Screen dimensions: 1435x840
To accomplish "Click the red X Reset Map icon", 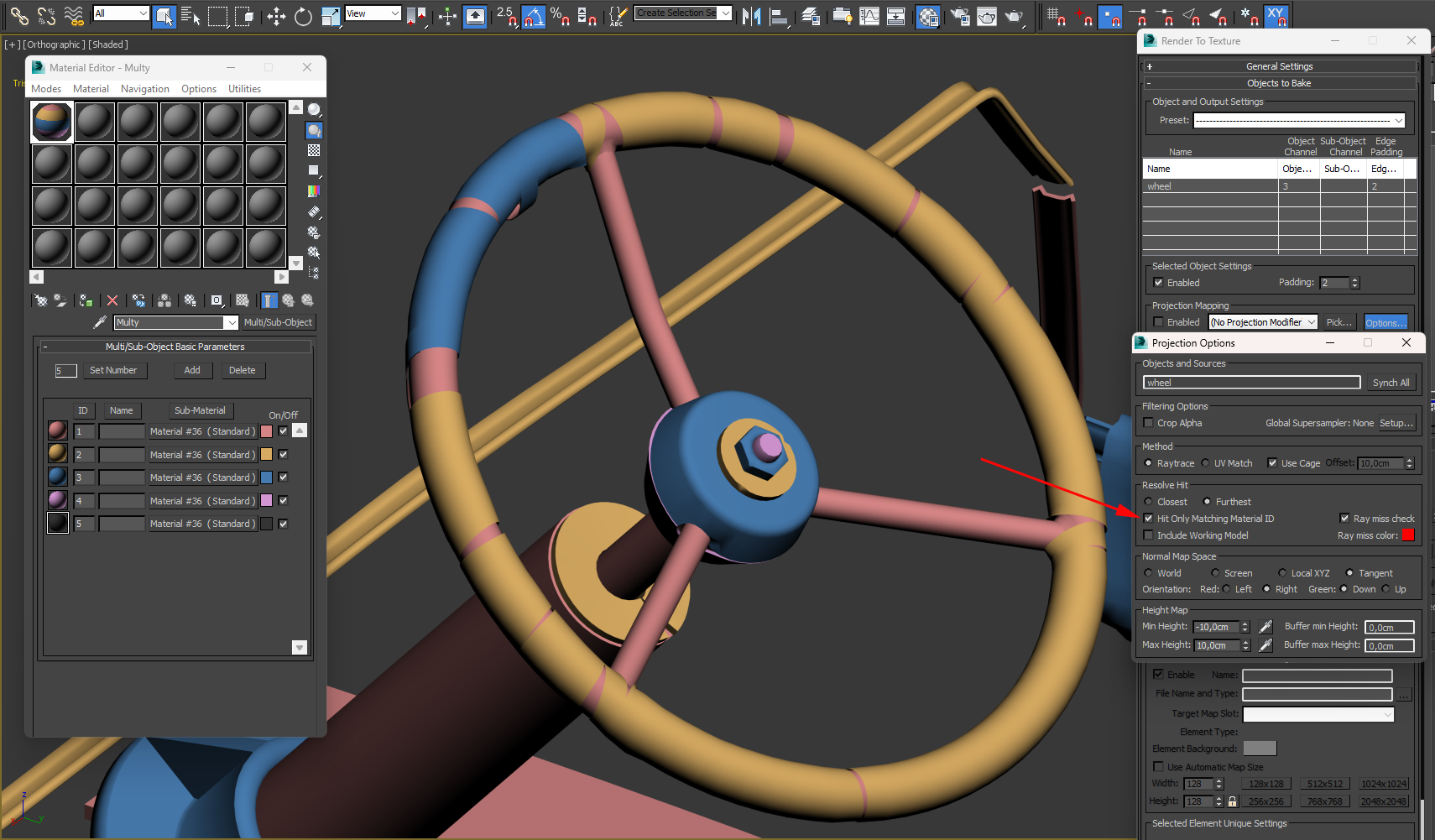I will tap(112, 300).
